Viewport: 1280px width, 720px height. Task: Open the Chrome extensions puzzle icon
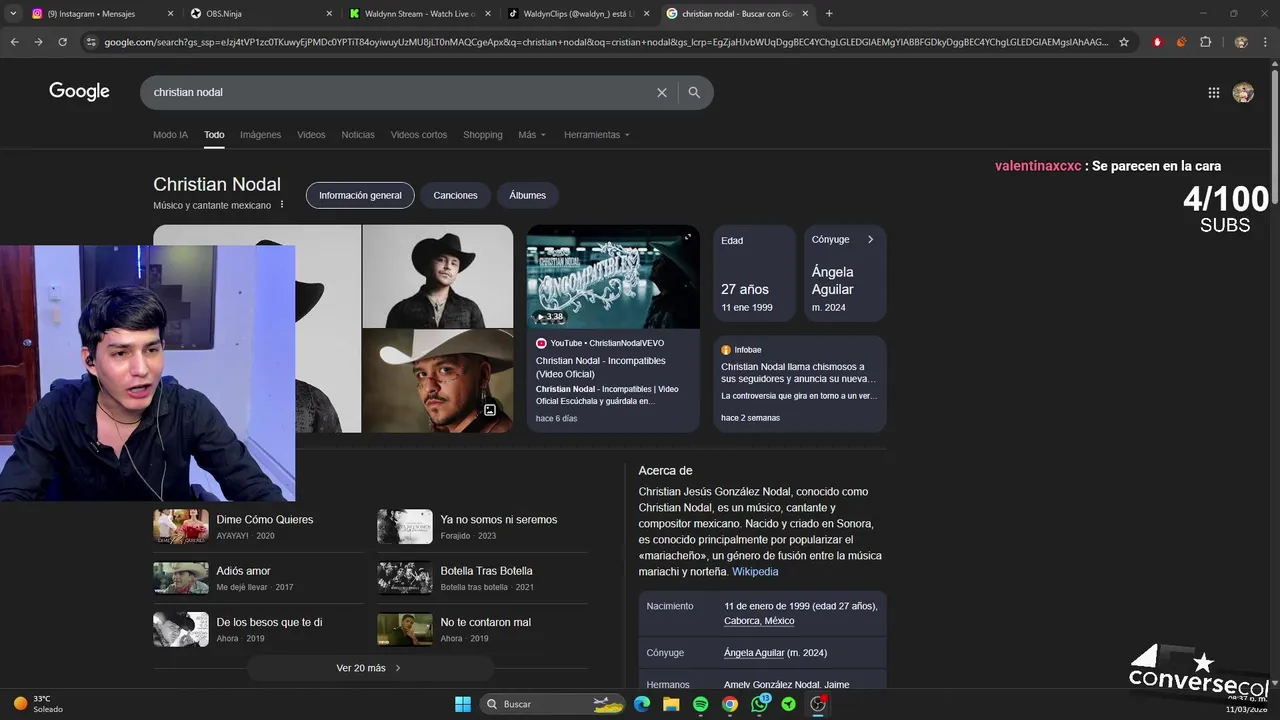tap(1205, 42)
